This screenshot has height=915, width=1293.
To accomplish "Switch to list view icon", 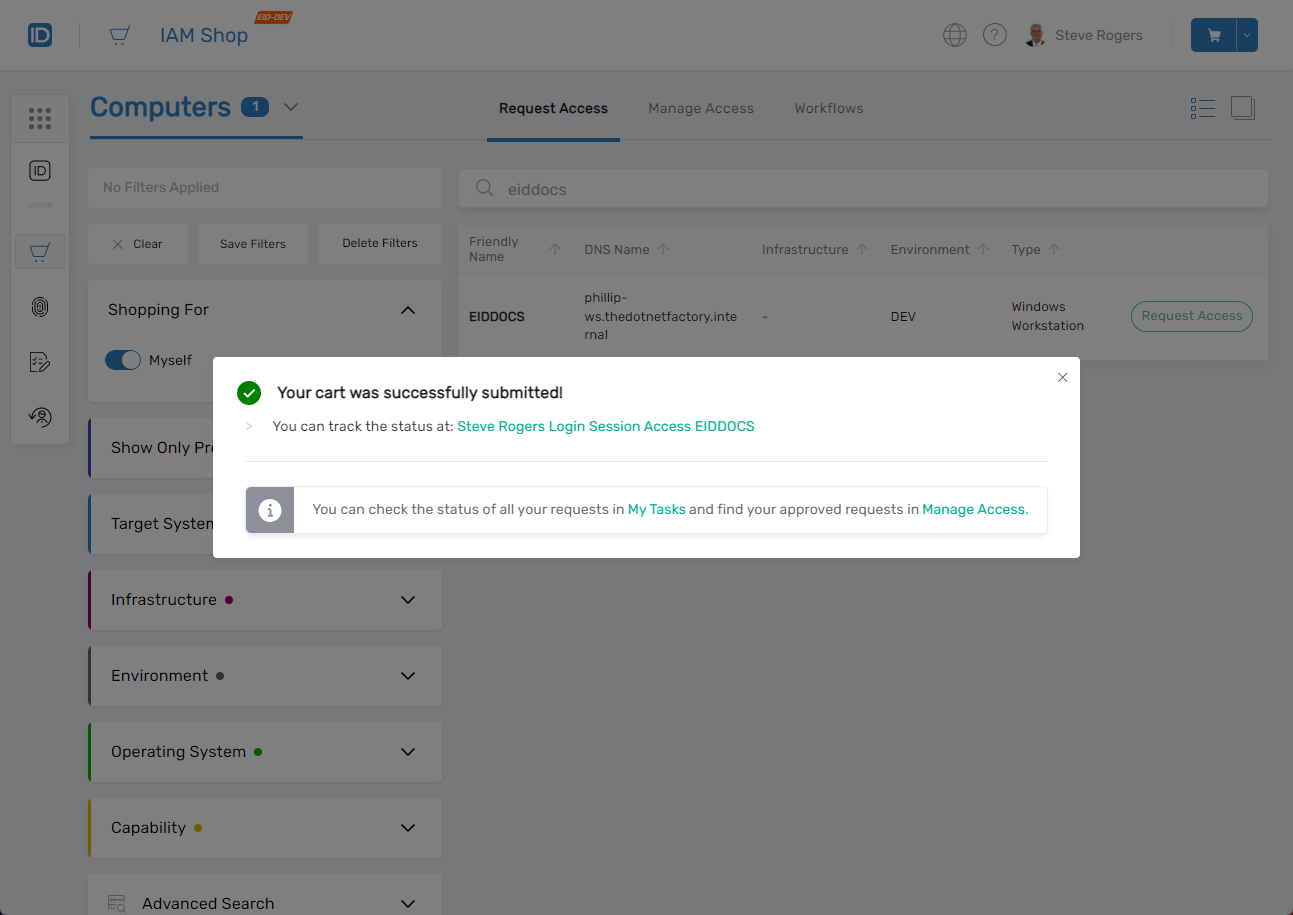I will click(1203, 108).
